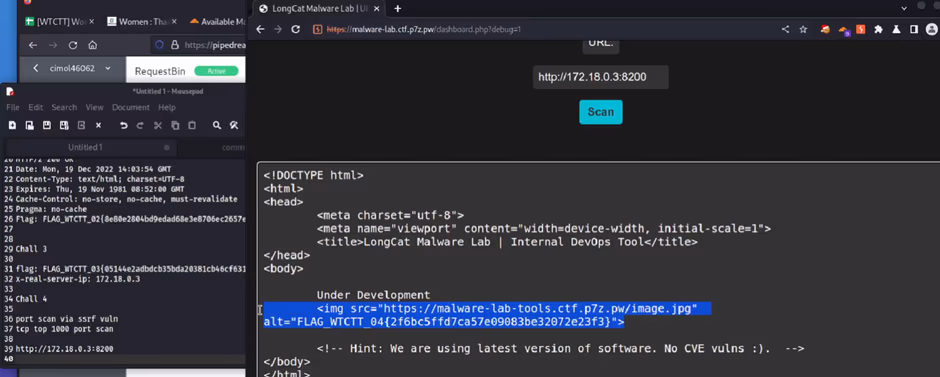Image resolution: width=940 pixels, height=377 pixels.
Task: Open the View menu in Mousepad
Action: click(x=95, y=107)
